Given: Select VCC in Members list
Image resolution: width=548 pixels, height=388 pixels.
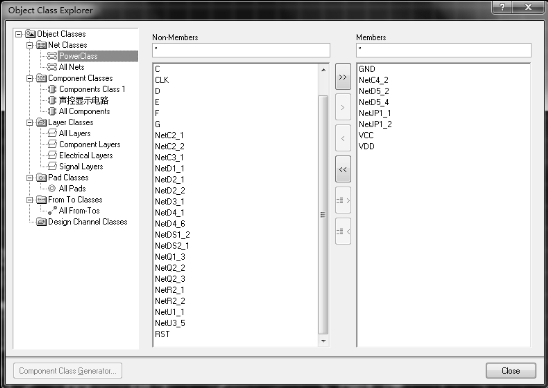Looking at the screenshot, I should 366,135.
